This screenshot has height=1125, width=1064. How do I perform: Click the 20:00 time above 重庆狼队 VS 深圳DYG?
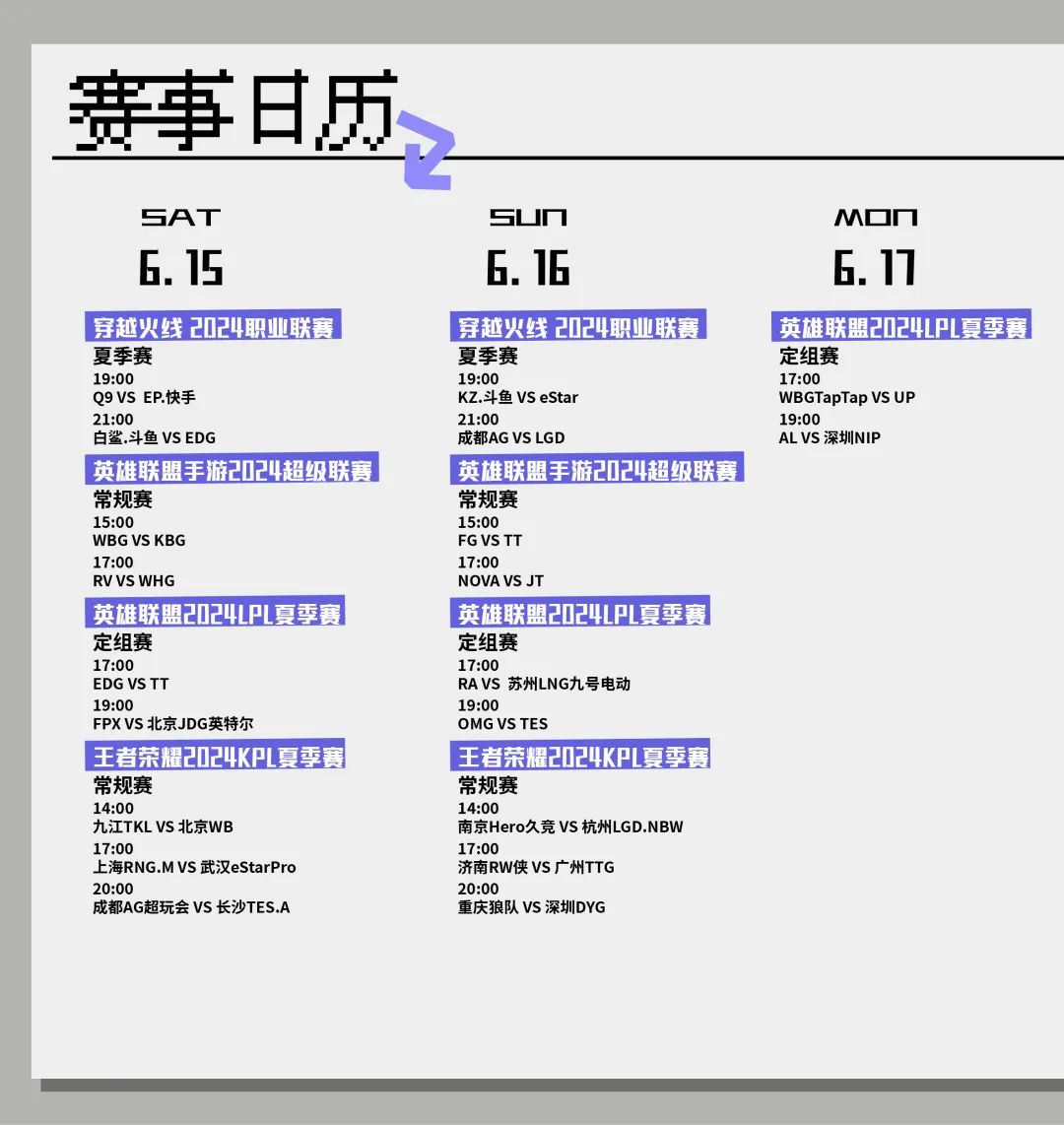coord(479,889)
